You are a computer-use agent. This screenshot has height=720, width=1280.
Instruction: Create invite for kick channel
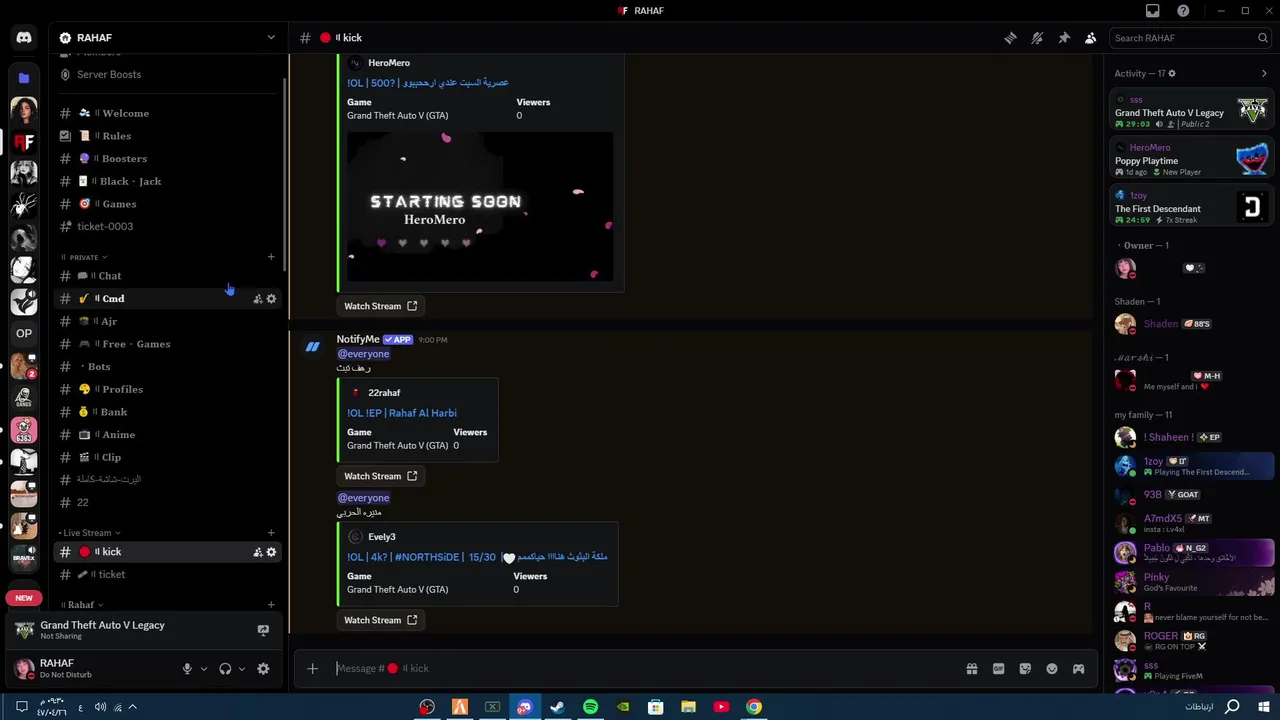(x=258, y=552)
